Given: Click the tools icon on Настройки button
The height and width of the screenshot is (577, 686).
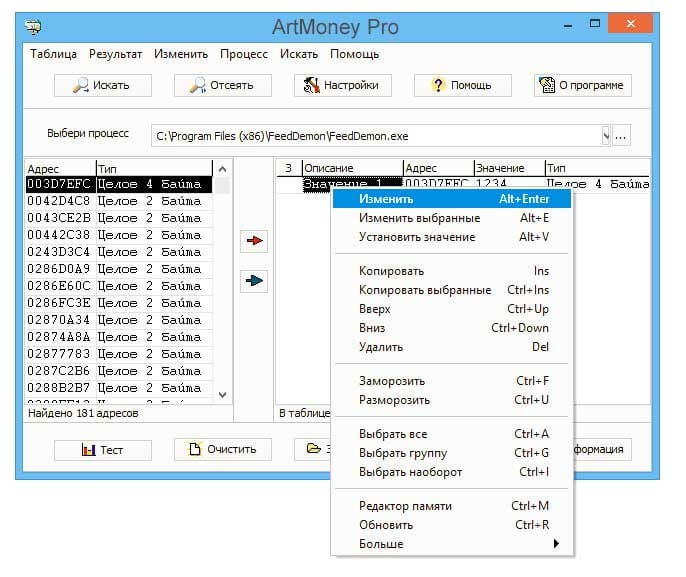Looking at the screenshot, I should pos(312,85).
